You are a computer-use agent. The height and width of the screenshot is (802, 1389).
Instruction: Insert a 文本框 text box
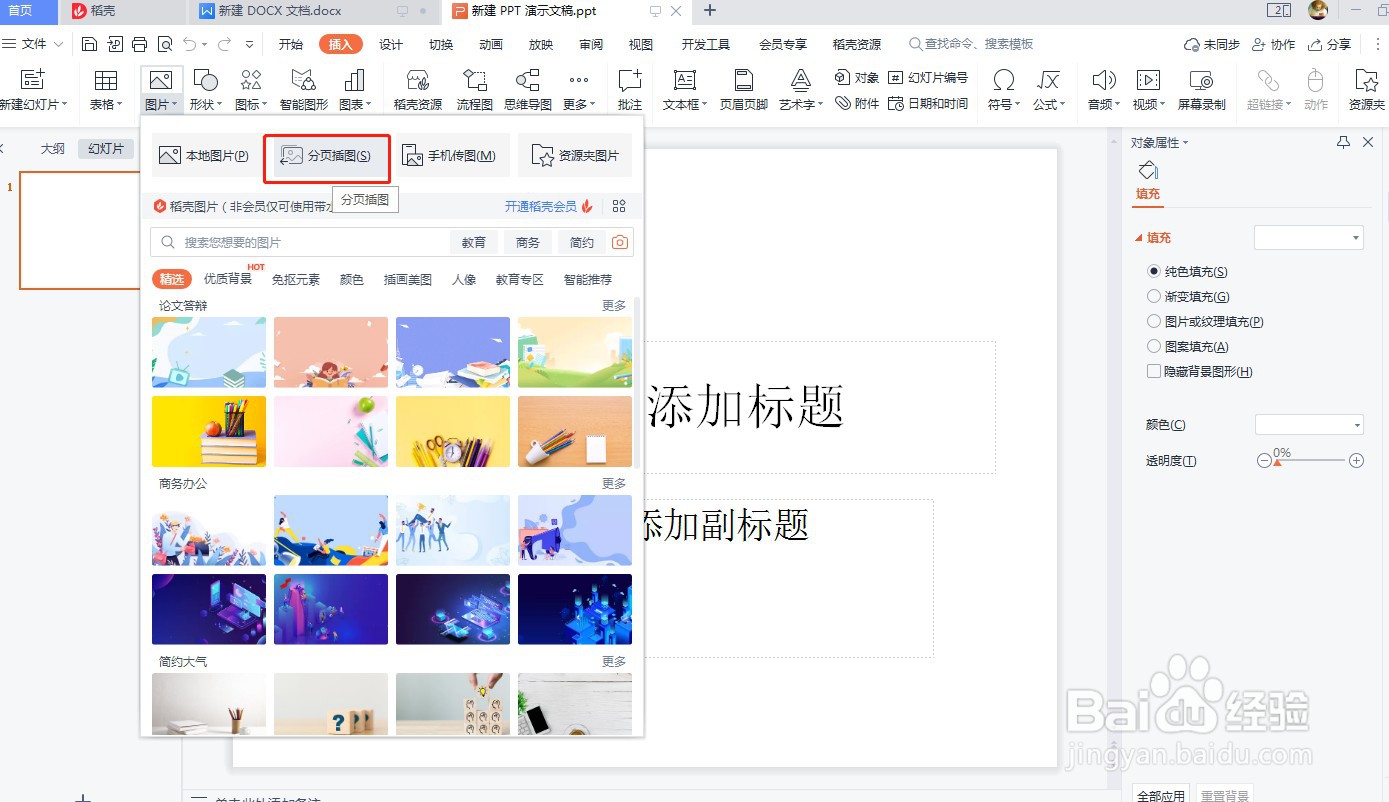pyautogui.click(x=683, y=88)
